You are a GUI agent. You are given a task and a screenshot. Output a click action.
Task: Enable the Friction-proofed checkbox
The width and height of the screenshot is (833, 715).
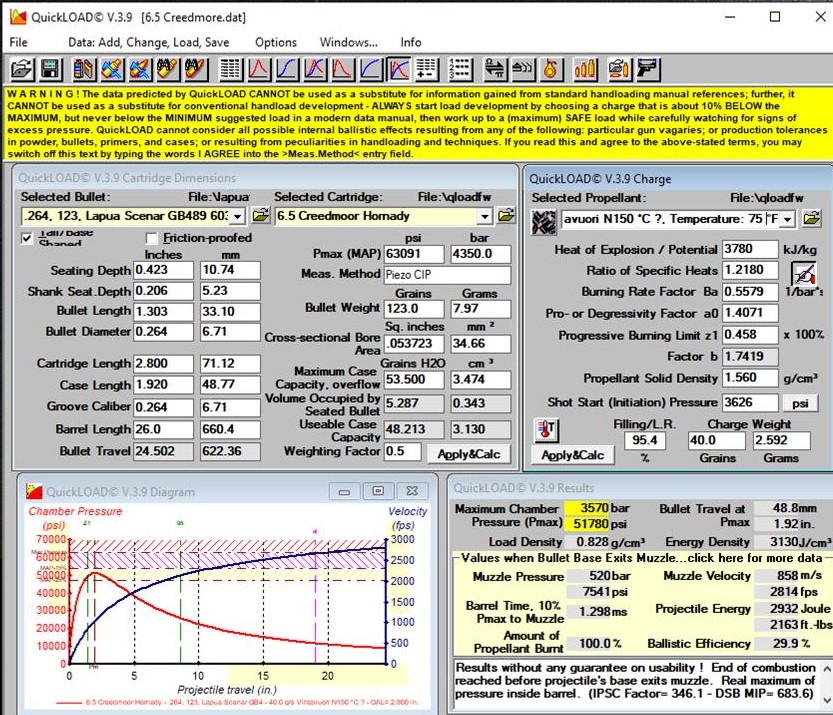tap(152, 238)
